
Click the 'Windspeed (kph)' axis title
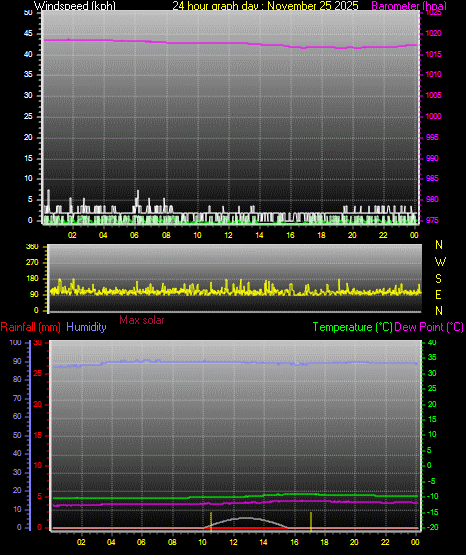tap(75, 6)
